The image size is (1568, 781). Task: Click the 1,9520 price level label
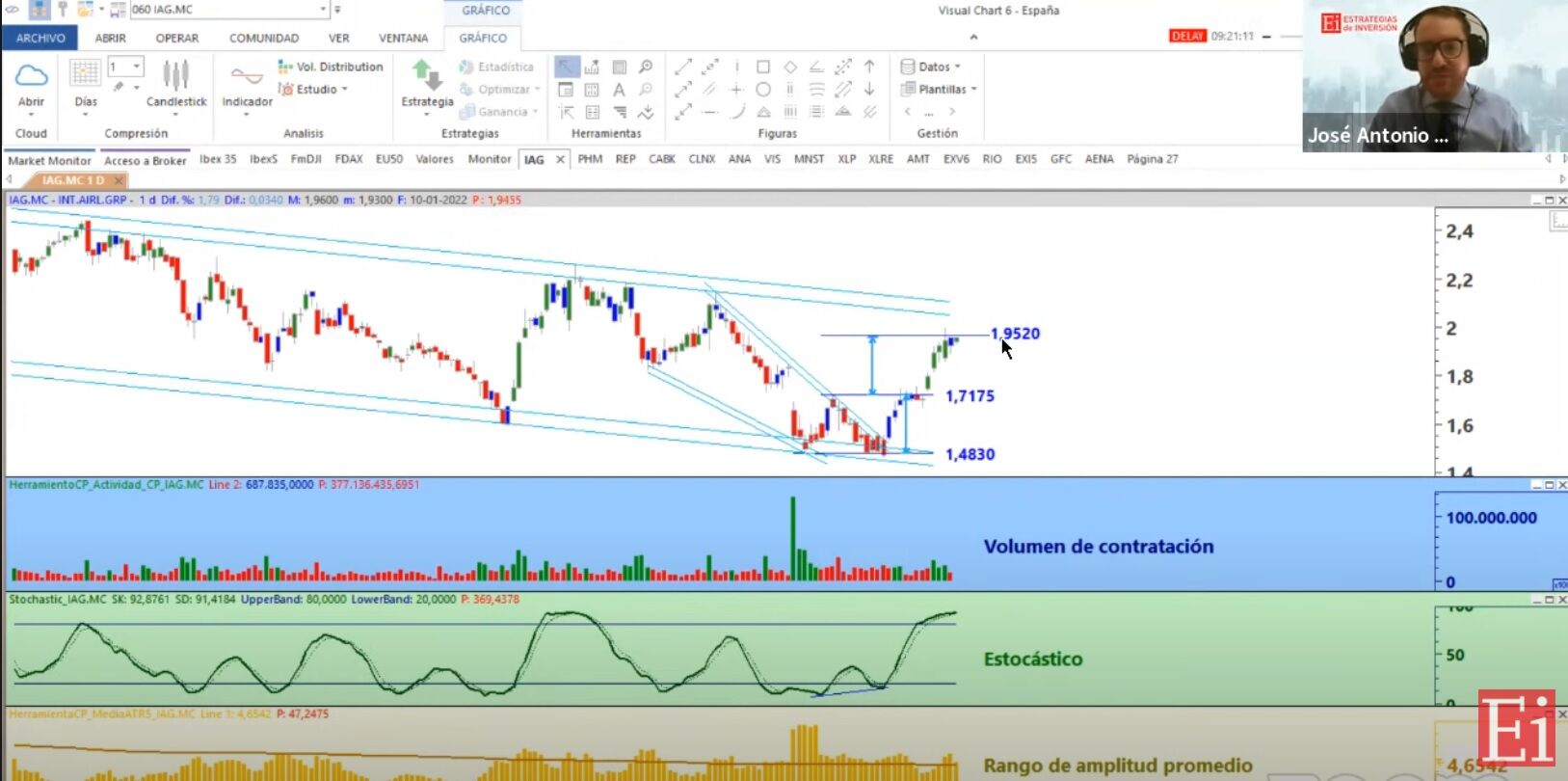1015,334
